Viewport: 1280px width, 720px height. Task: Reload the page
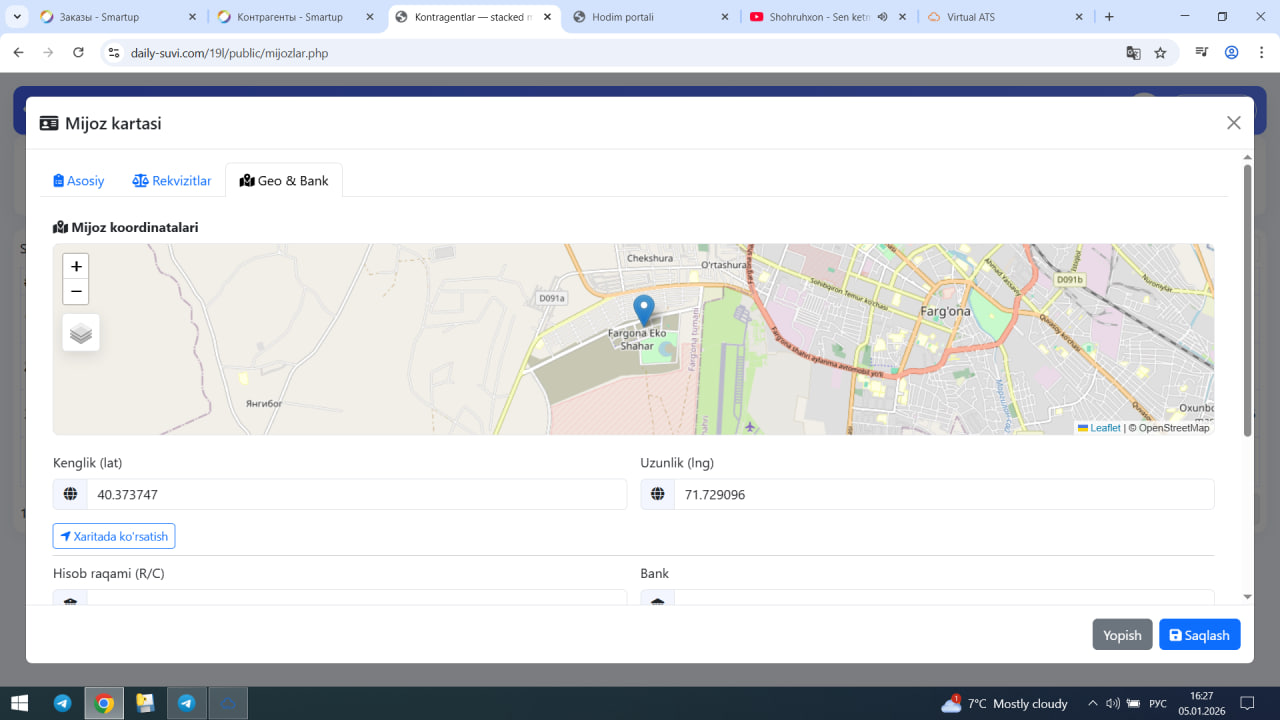[x=79, y=53]
